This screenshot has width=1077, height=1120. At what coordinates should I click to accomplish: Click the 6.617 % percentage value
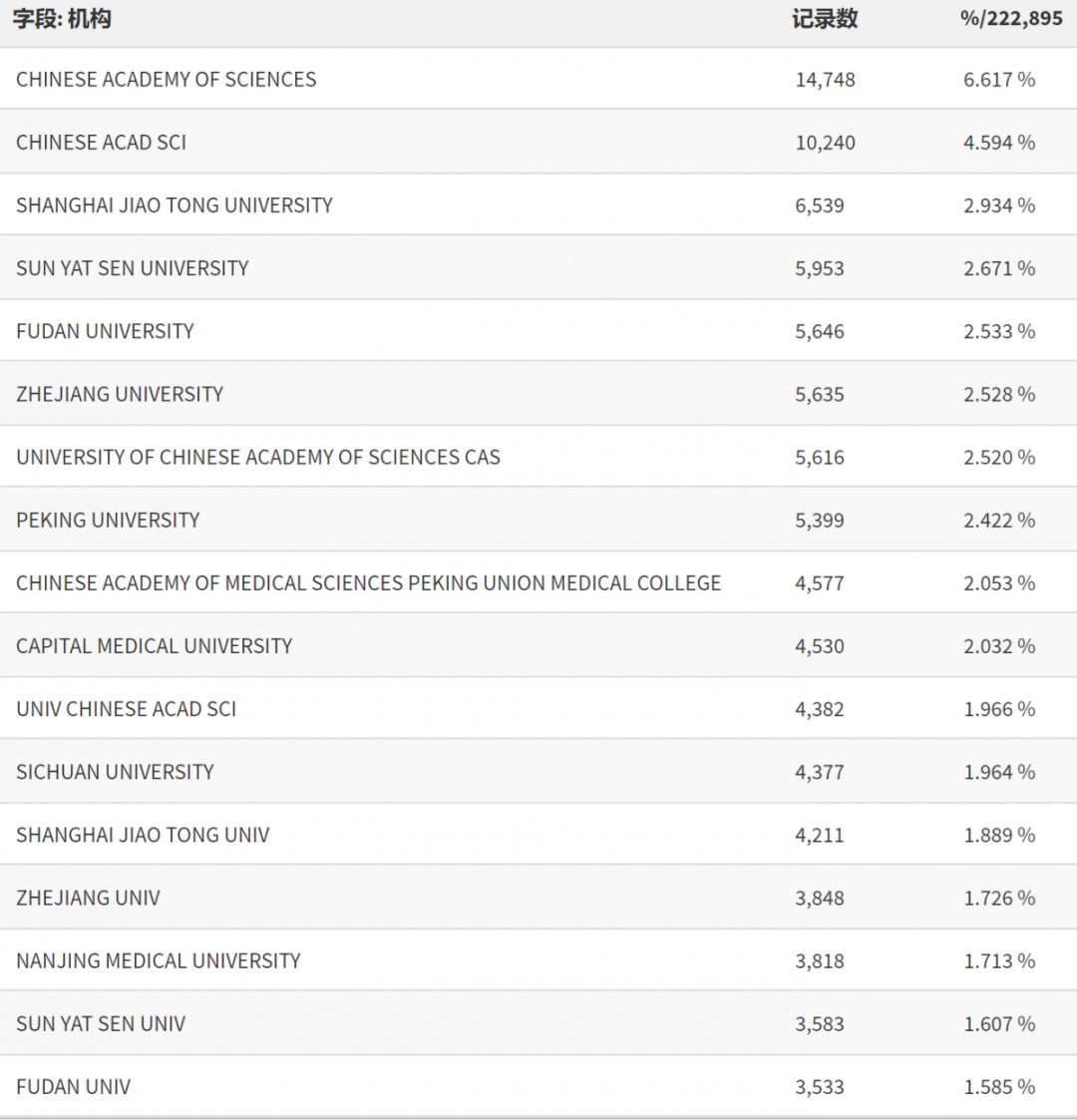tap(998, 80)
